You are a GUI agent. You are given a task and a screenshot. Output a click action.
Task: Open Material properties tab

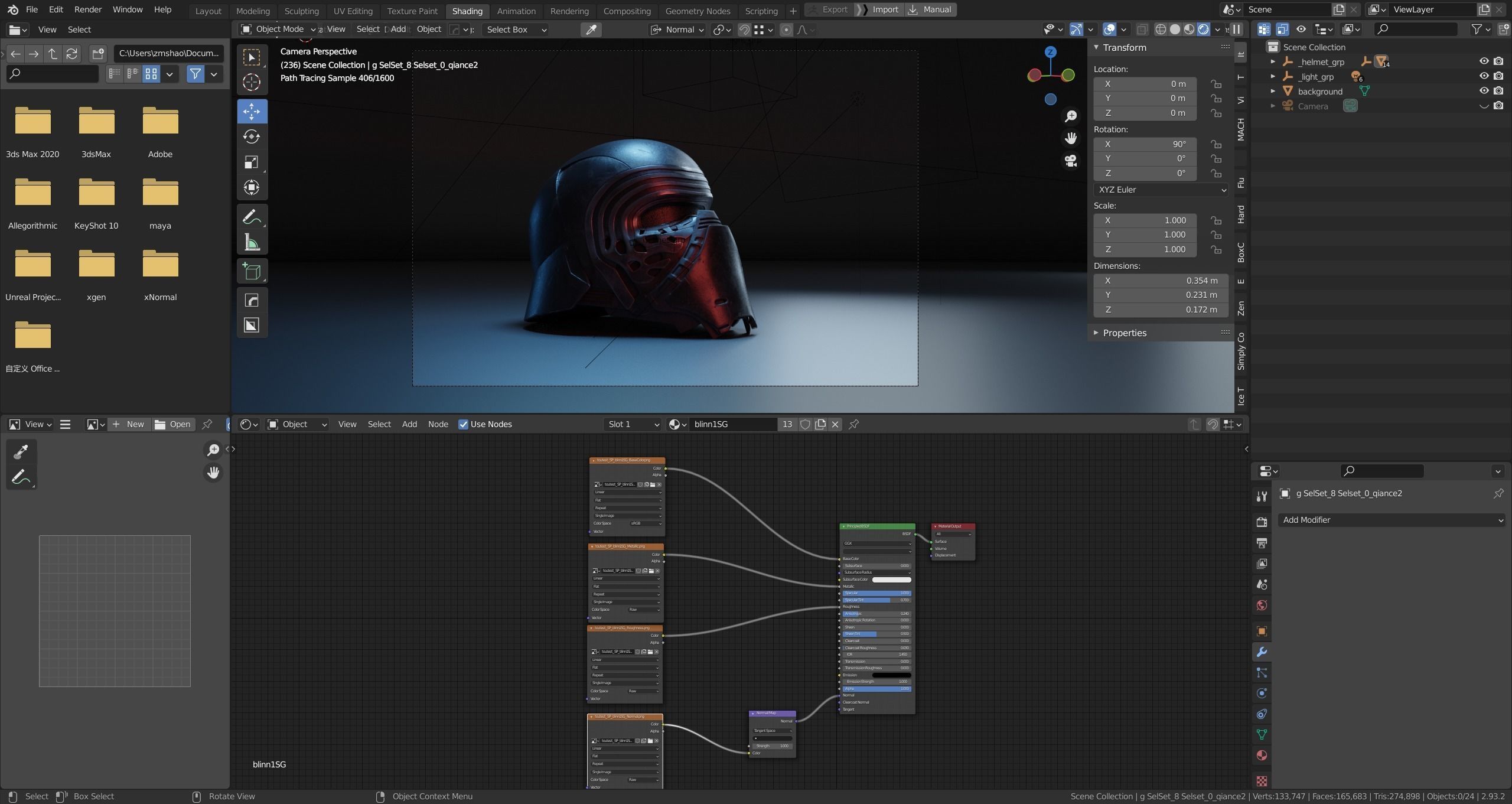(x=1262, y=756)
